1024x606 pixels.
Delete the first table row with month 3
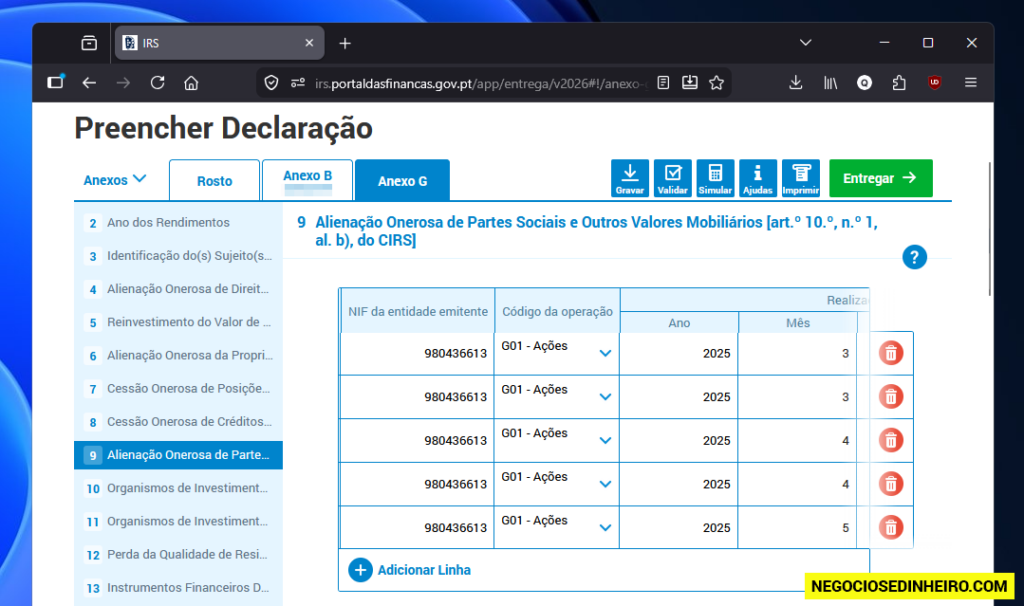[x=891, y=353]
